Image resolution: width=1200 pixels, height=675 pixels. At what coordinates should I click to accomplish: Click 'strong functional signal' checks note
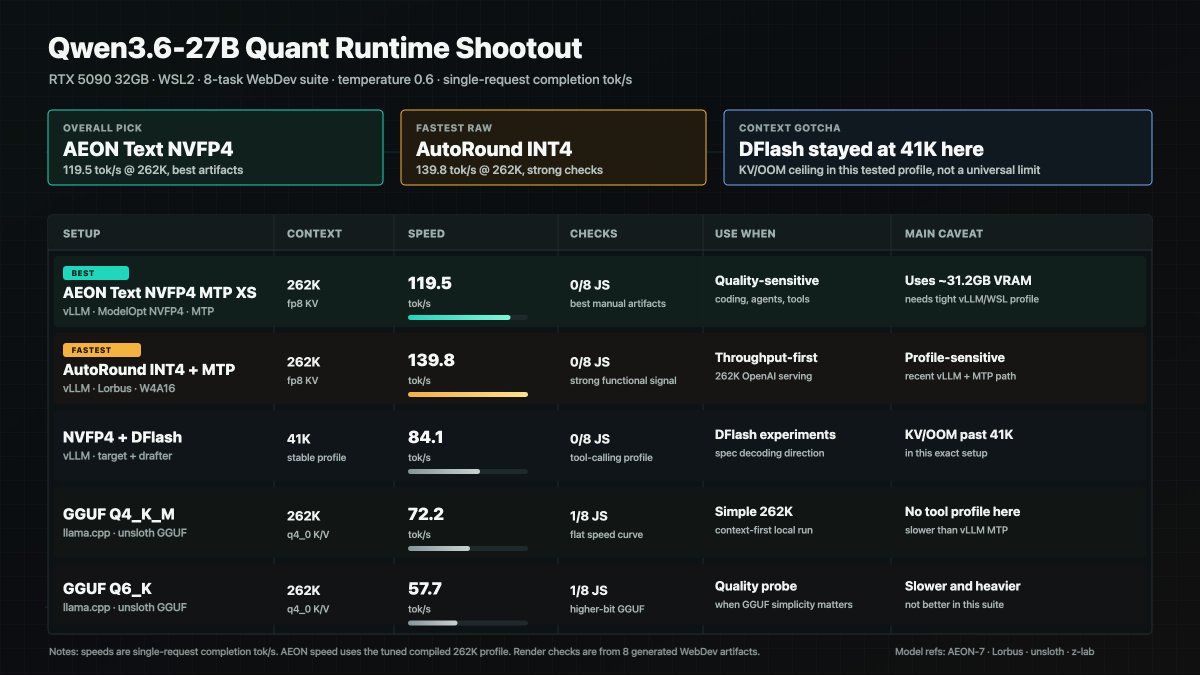623,380
